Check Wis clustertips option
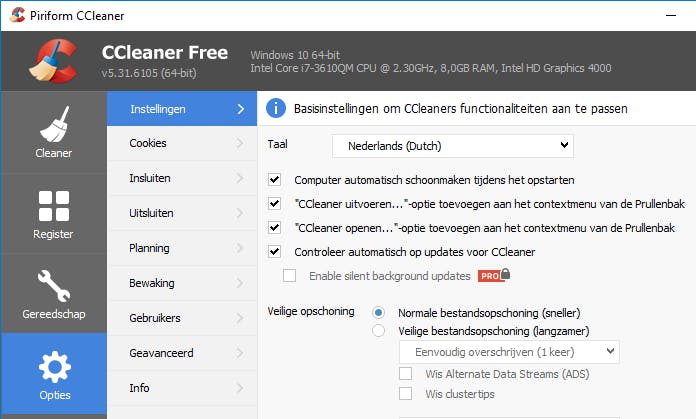This screenshot has height=419, width=696. point(405,393)
